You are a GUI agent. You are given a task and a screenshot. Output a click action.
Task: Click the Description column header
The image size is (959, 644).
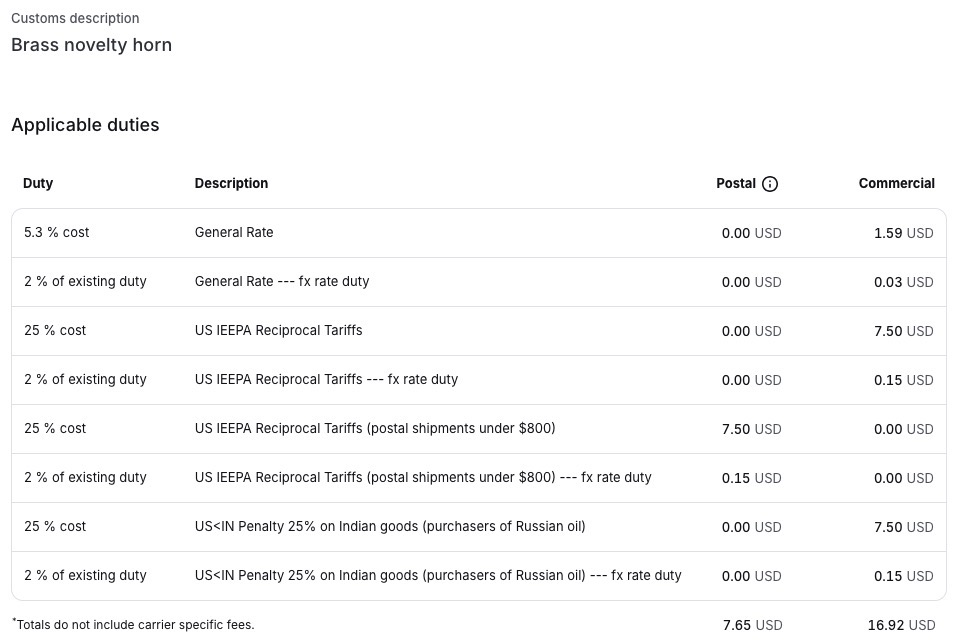pyautogui.click(x=231, y=184)
